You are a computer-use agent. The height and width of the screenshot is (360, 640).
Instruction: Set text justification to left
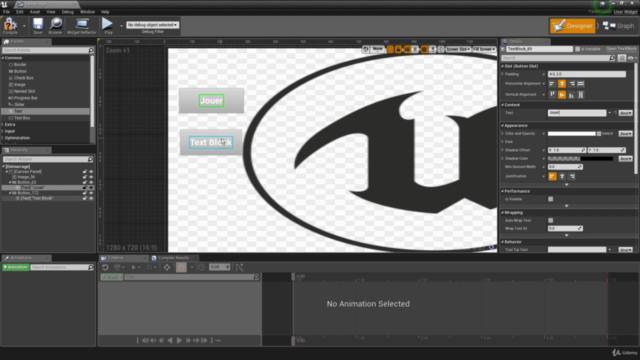(x=552, y=176)
